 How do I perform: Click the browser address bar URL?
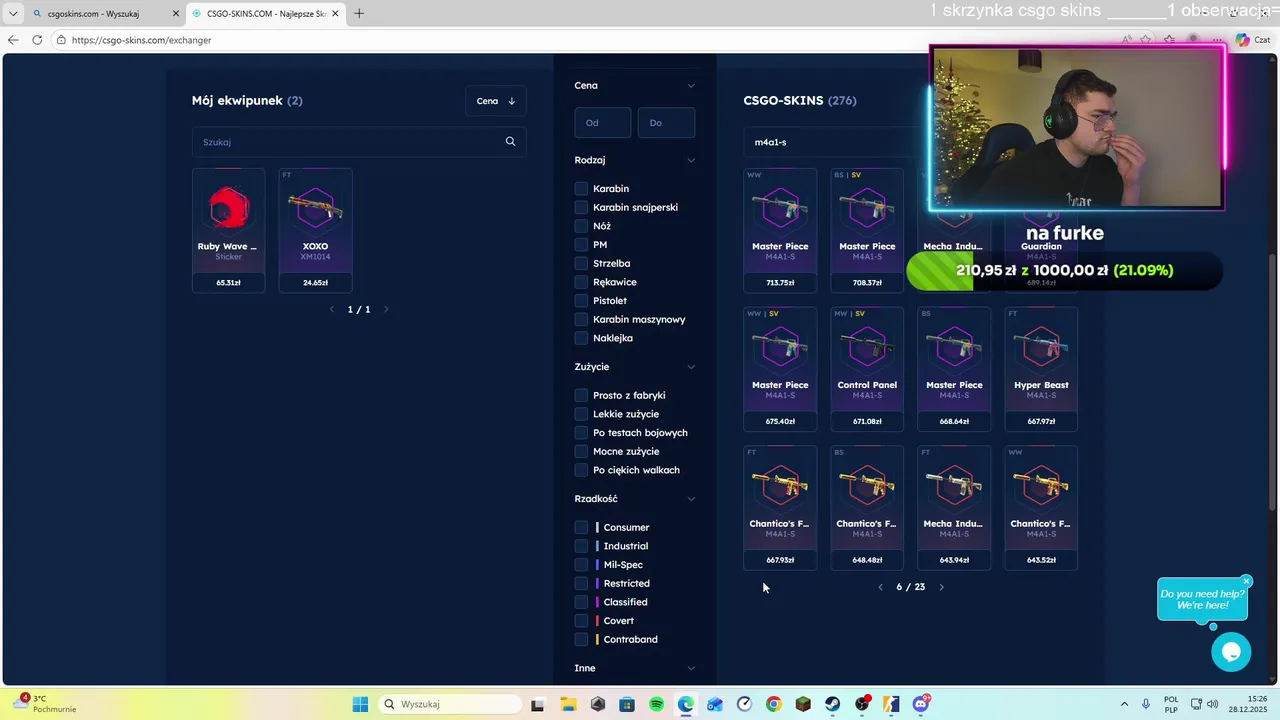click(141, 40)
